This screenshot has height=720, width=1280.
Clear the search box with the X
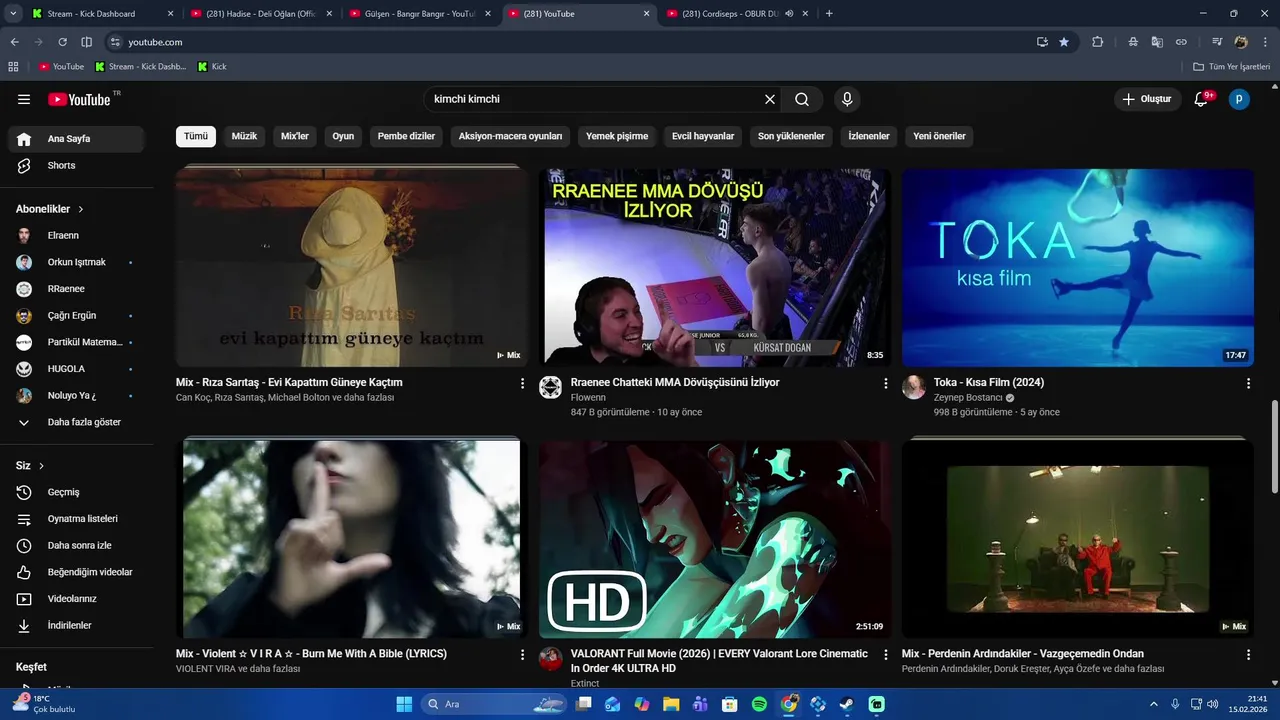coord(770,99)
